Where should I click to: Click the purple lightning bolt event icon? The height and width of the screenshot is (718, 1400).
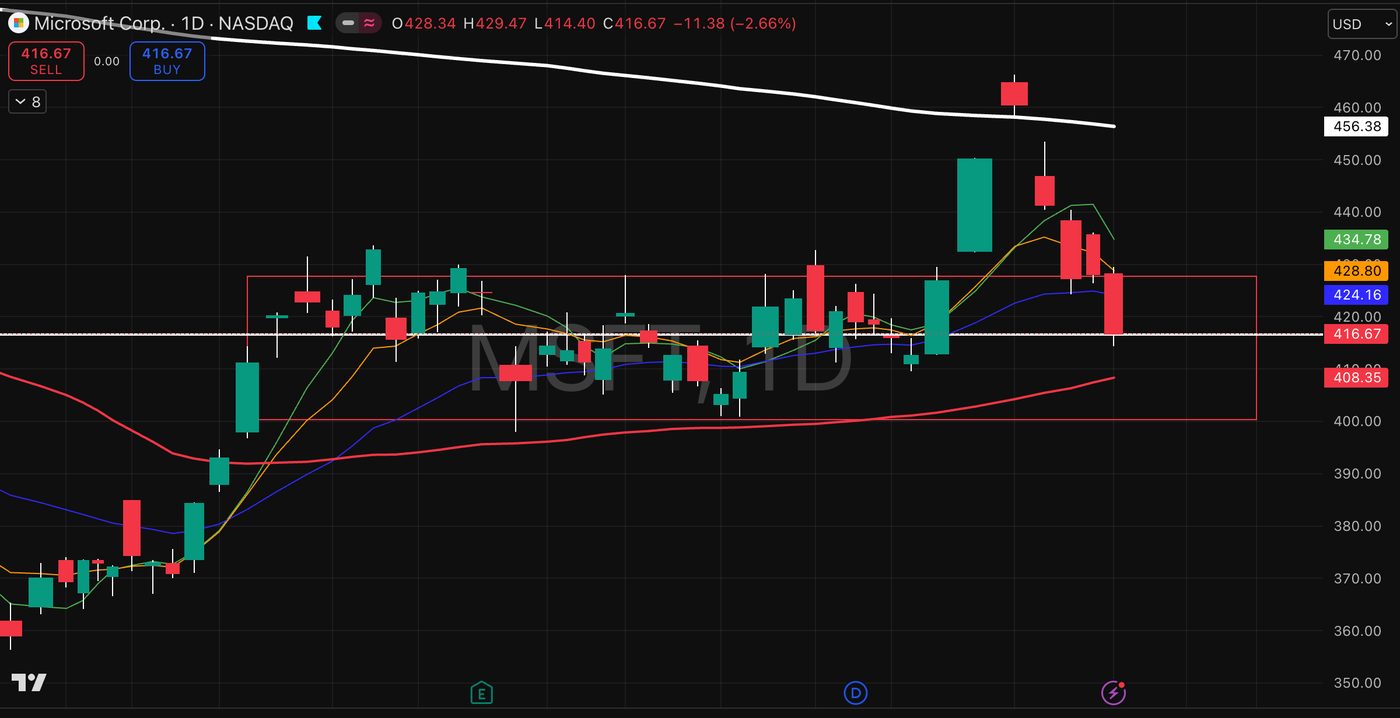[x=1113, y=692]
